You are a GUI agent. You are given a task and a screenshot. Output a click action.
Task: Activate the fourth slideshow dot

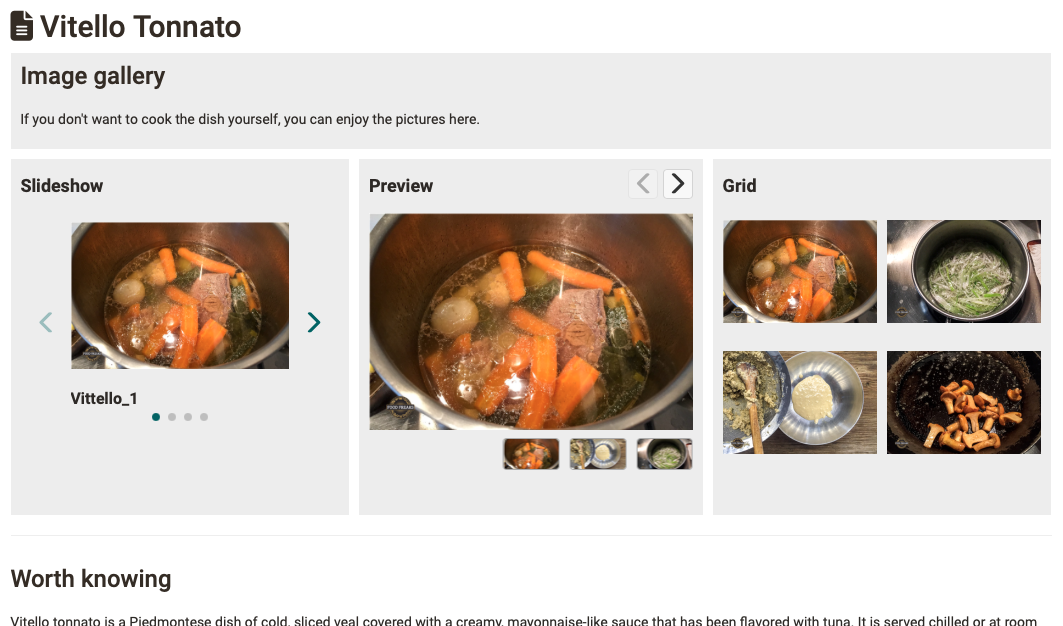(204, 417)
